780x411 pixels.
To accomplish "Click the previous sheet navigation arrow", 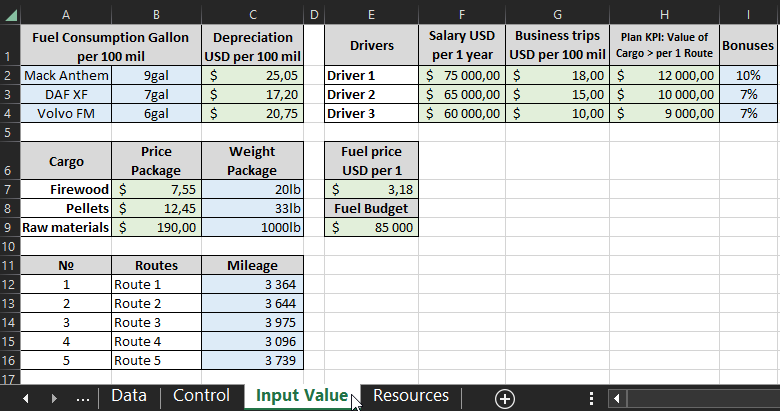I will [26, 398].
